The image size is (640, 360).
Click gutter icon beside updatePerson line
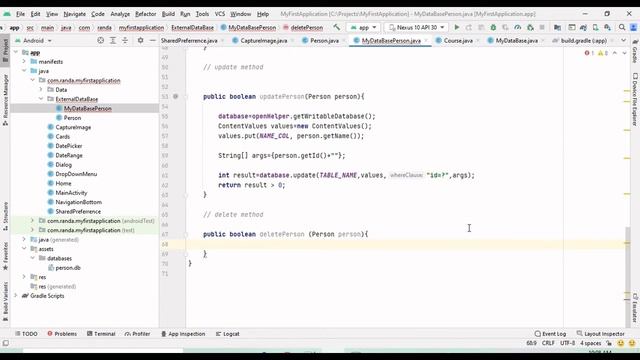tap(176, 96)
